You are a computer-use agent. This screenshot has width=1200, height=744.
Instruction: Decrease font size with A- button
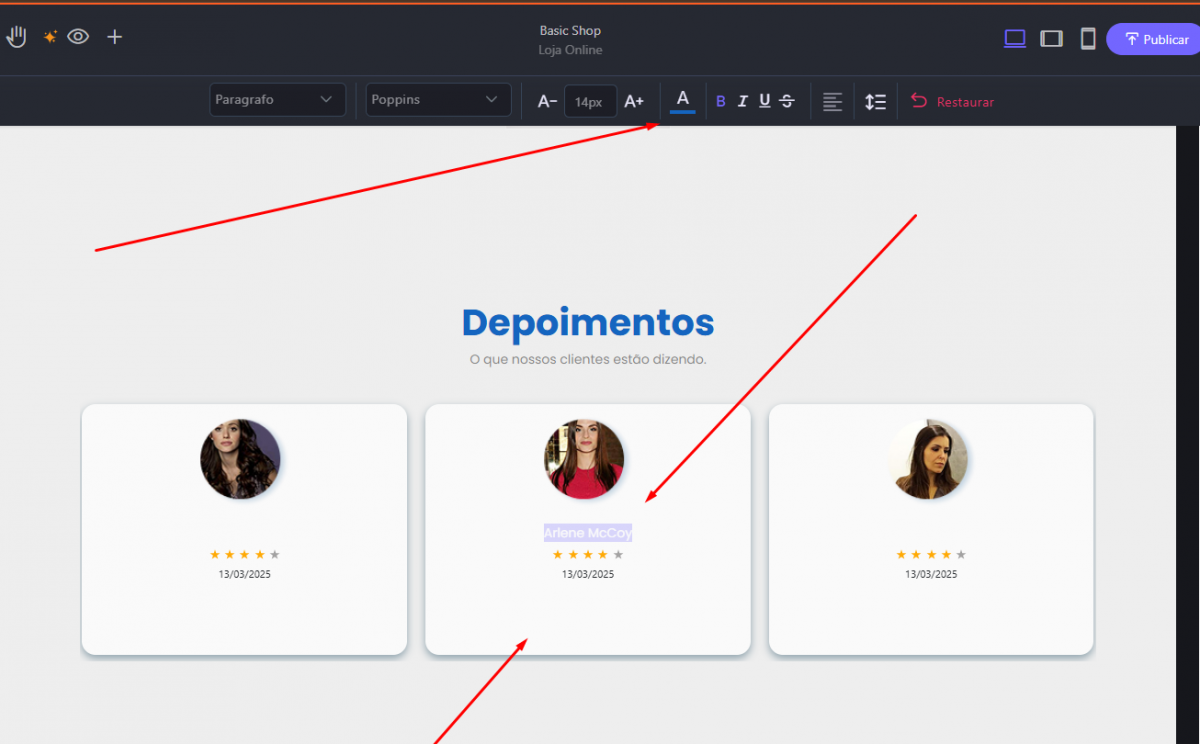click(547, 101)
